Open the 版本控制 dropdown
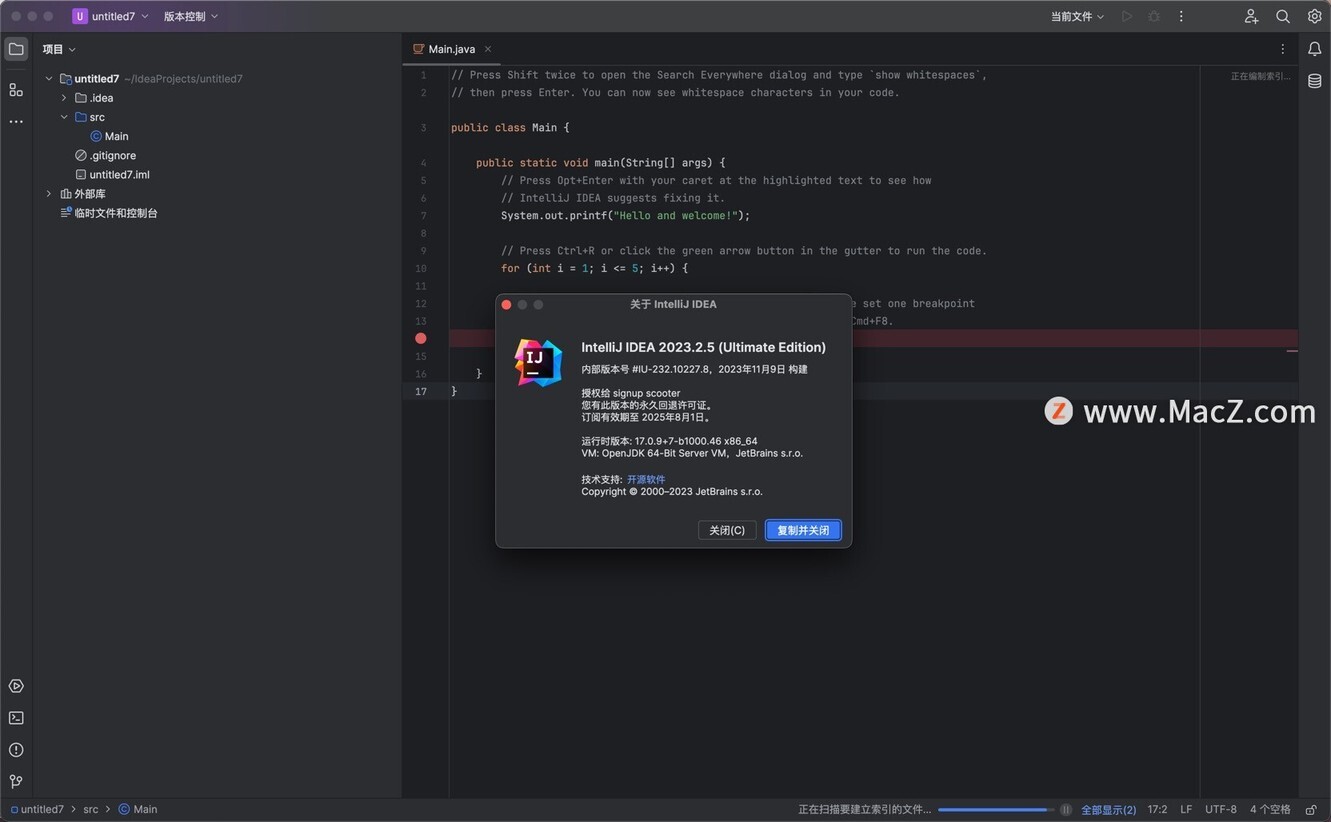Viewport: 1331px width, 822px height. [191, 16]
